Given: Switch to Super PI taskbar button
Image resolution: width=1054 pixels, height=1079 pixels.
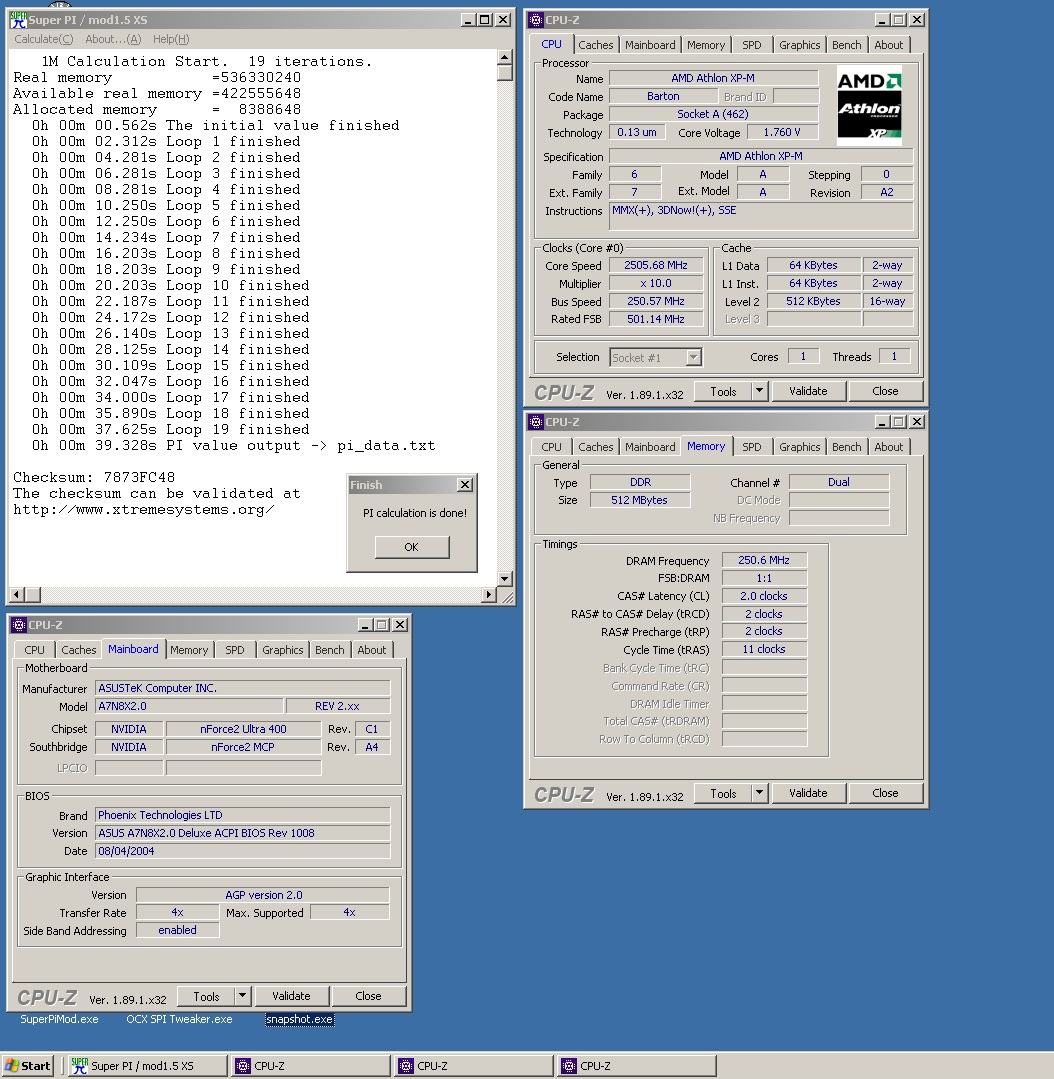Looking at the screenshot, I should (147, 1066).
